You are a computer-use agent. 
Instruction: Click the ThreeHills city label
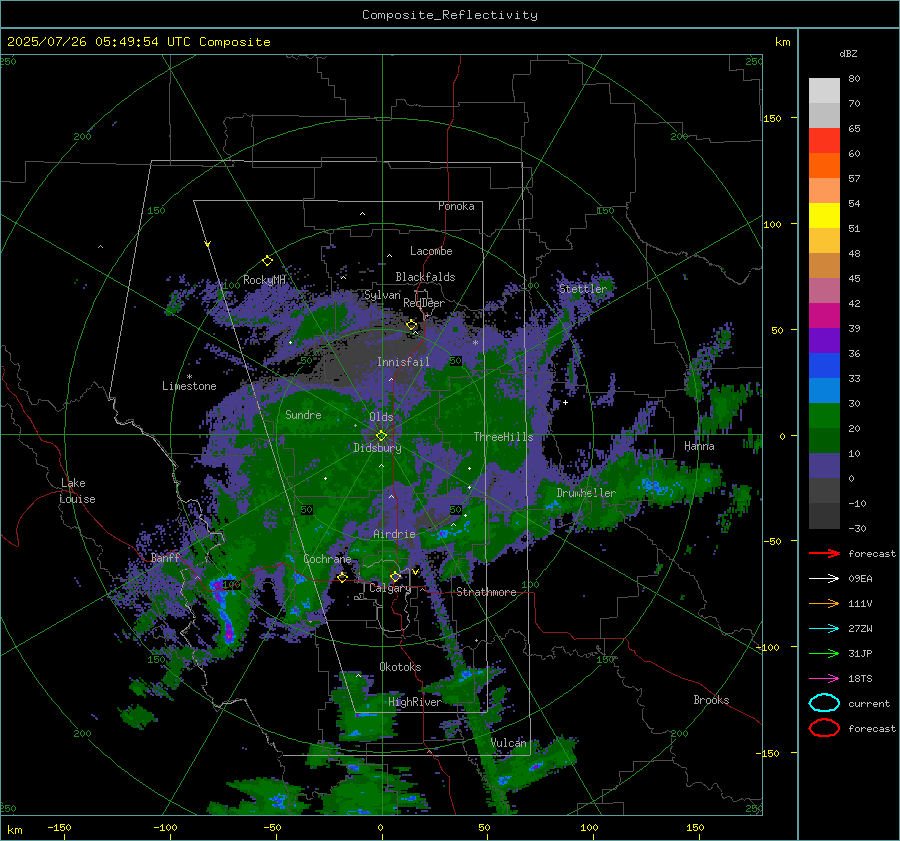[503, 437]
